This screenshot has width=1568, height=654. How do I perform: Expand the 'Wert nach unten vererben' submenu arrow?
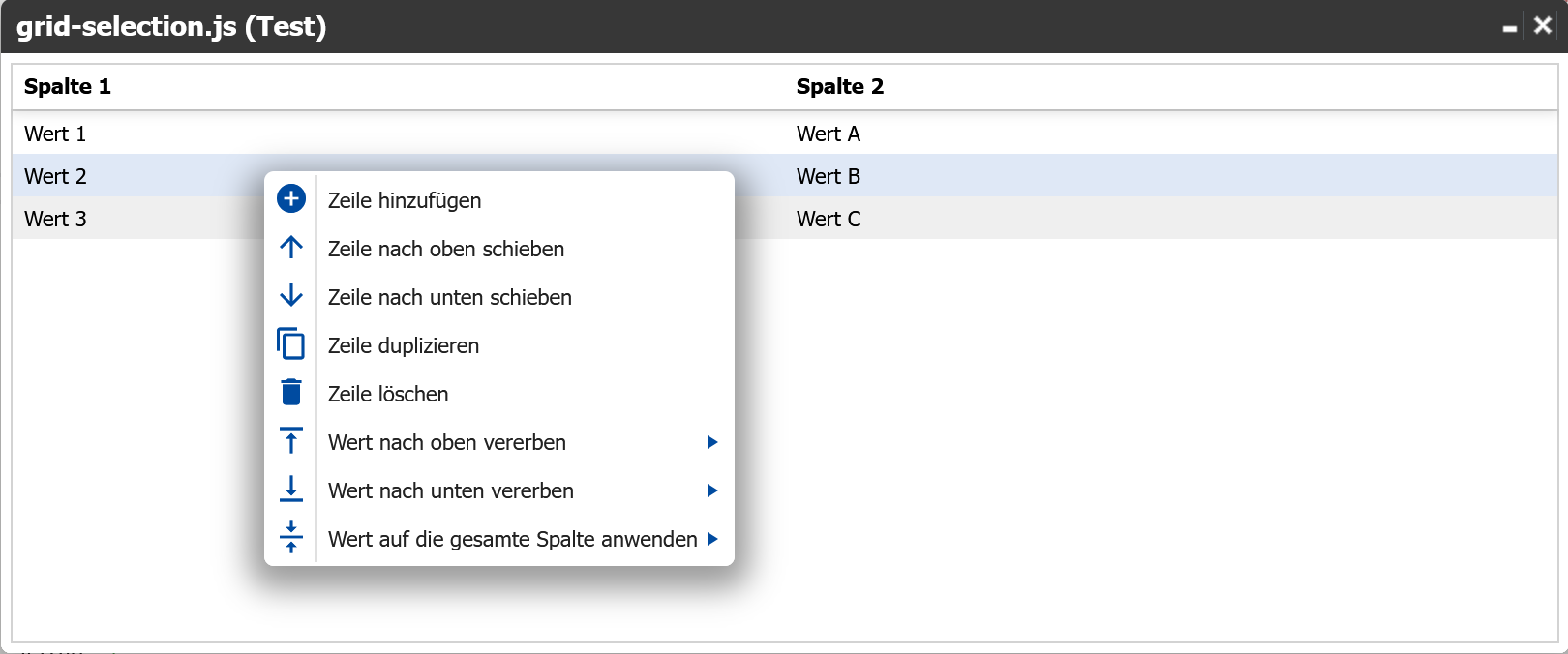tap(712, 490)
